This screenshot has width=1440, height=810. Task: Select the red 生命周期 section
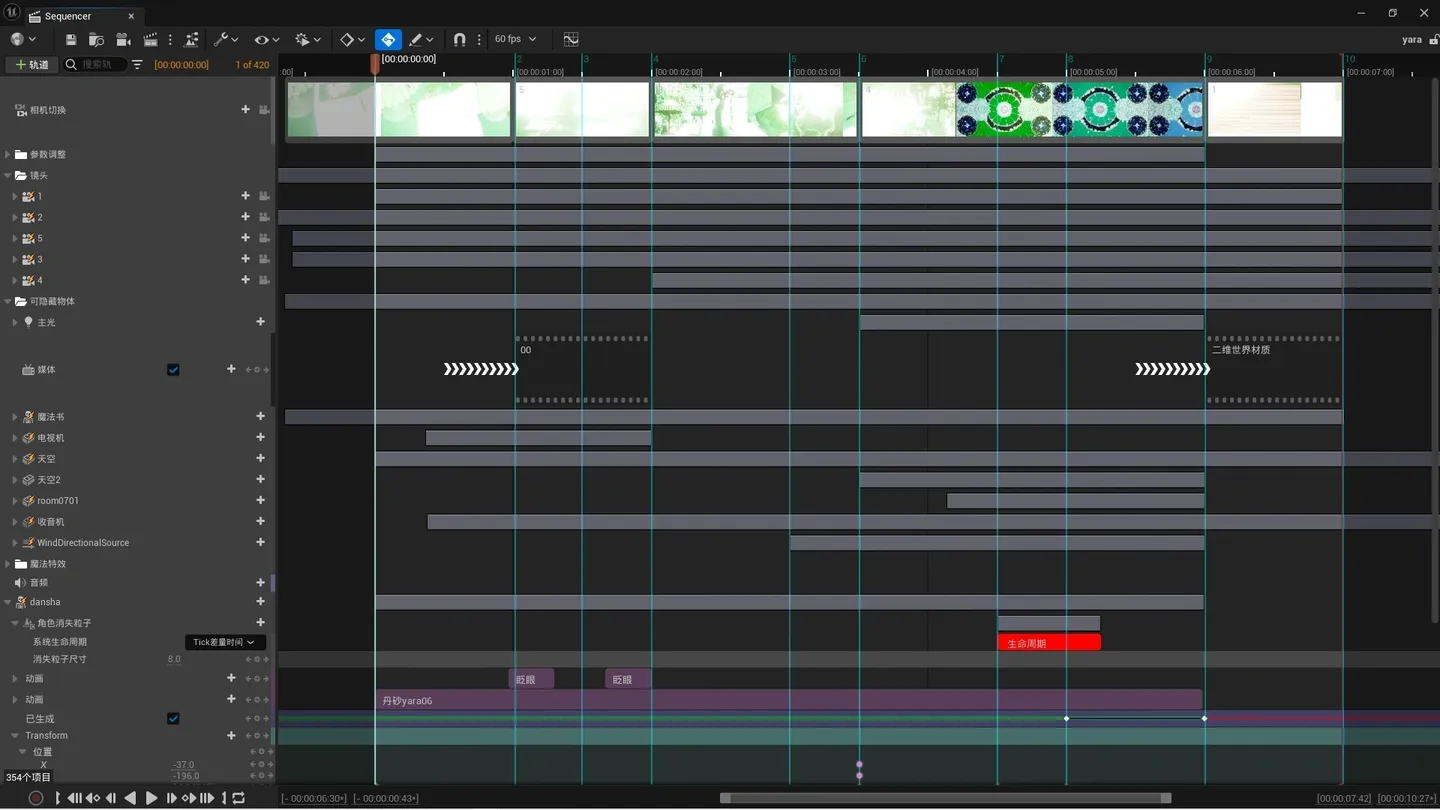point(1049,643)
